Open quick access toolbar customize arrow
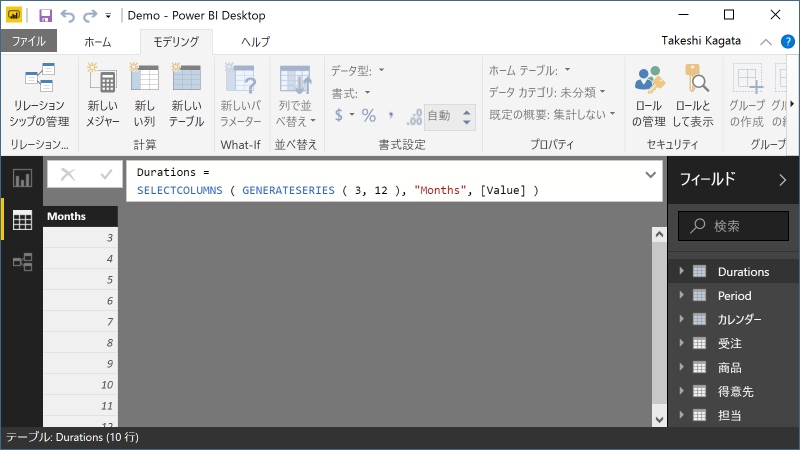The width and height of the screenshot is (800, 450). [108, 16]
